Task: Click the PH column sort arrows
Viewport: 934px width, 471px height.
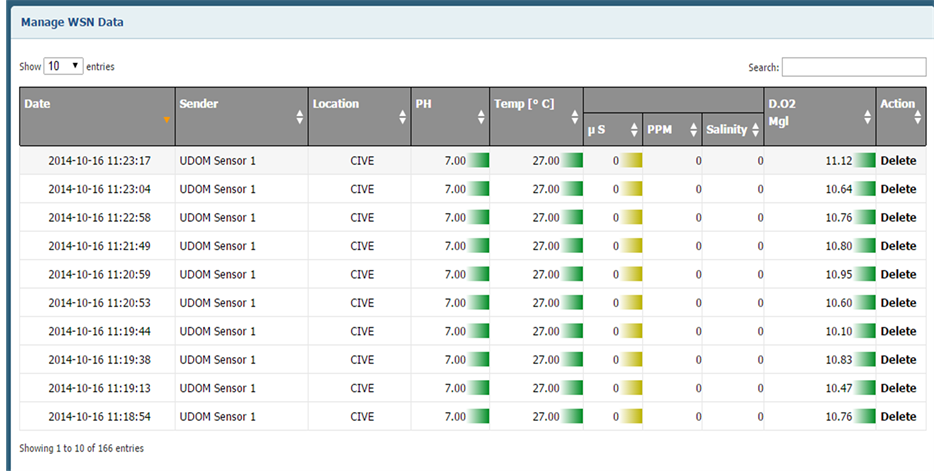Action: point(481,117)
